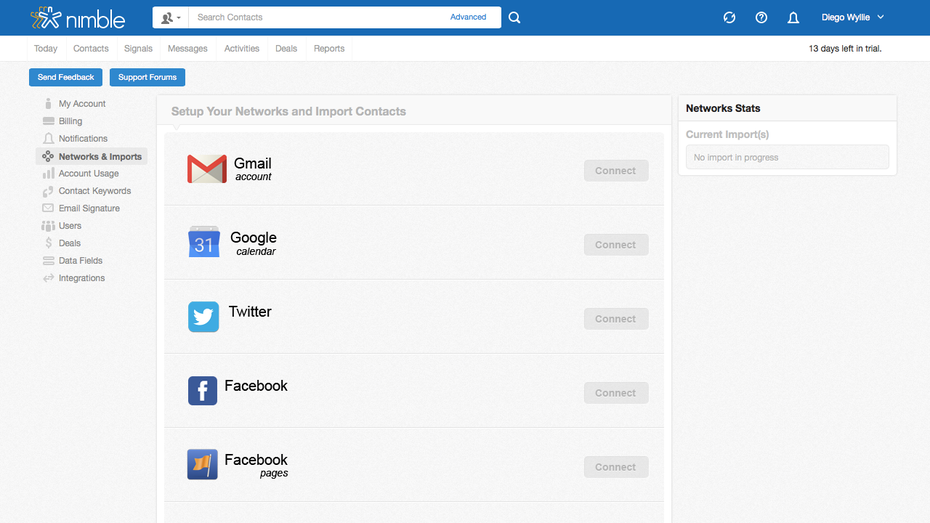Connect the Gmail account
The width and height of the screenshot is (930, 523).
click(616, 171)
